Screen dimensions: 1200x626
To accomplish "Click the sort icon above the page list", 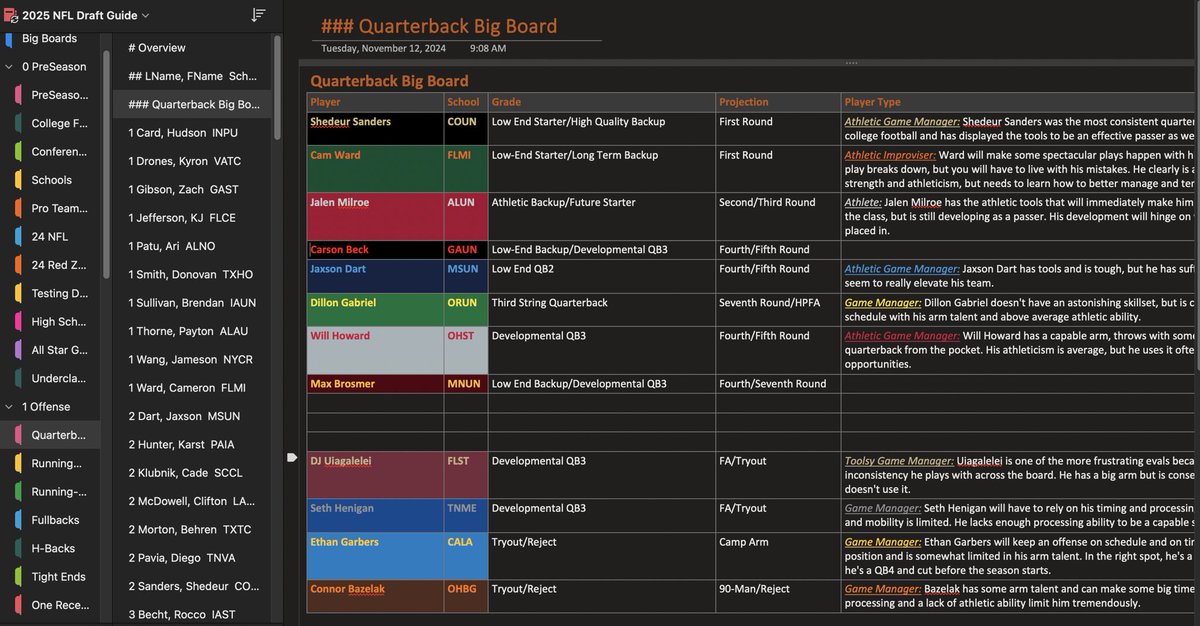I will 257,15.
